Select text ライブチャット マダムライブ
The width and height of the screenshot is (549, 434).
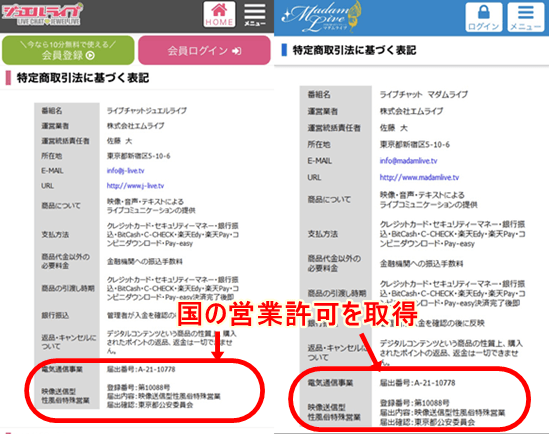pyautogui.click(x=424, y=94)
